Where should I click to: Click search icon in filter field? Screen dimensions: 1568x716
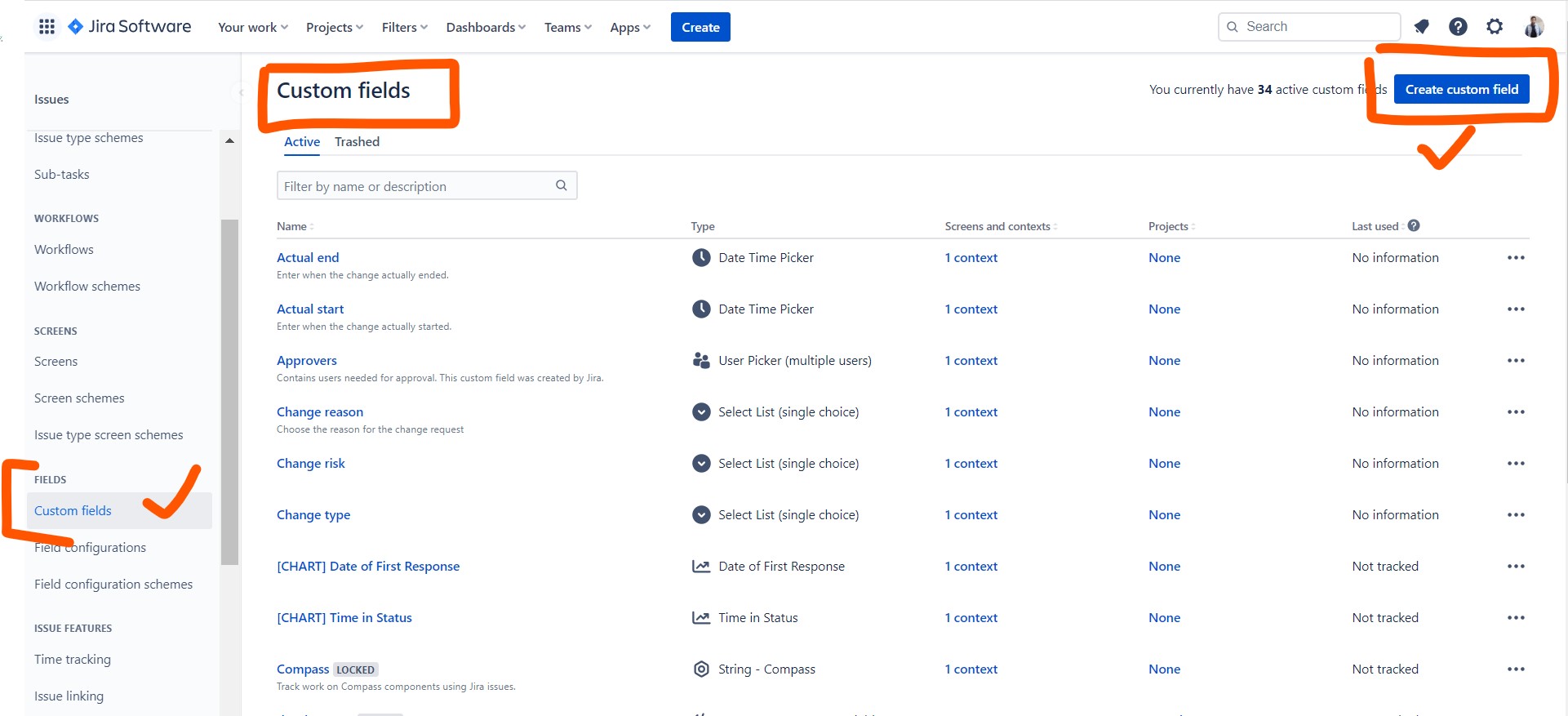(562, 186)
